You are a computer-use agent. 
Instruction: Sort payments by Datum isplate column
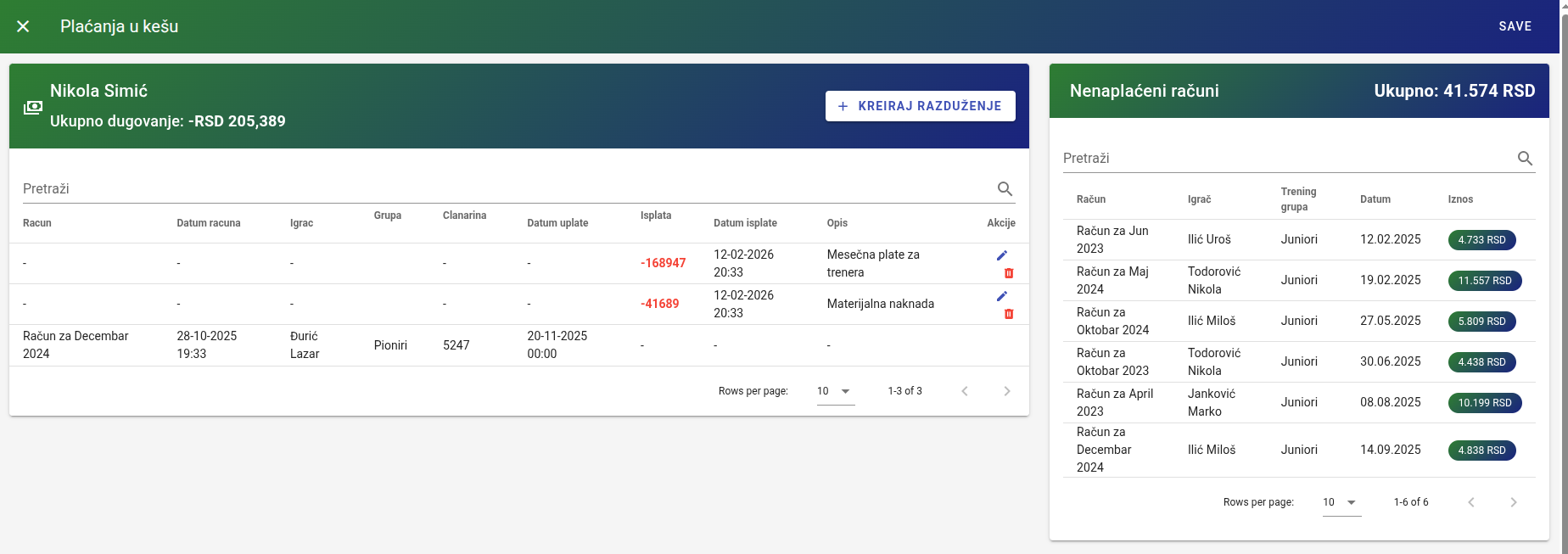[x=745, y=223]
